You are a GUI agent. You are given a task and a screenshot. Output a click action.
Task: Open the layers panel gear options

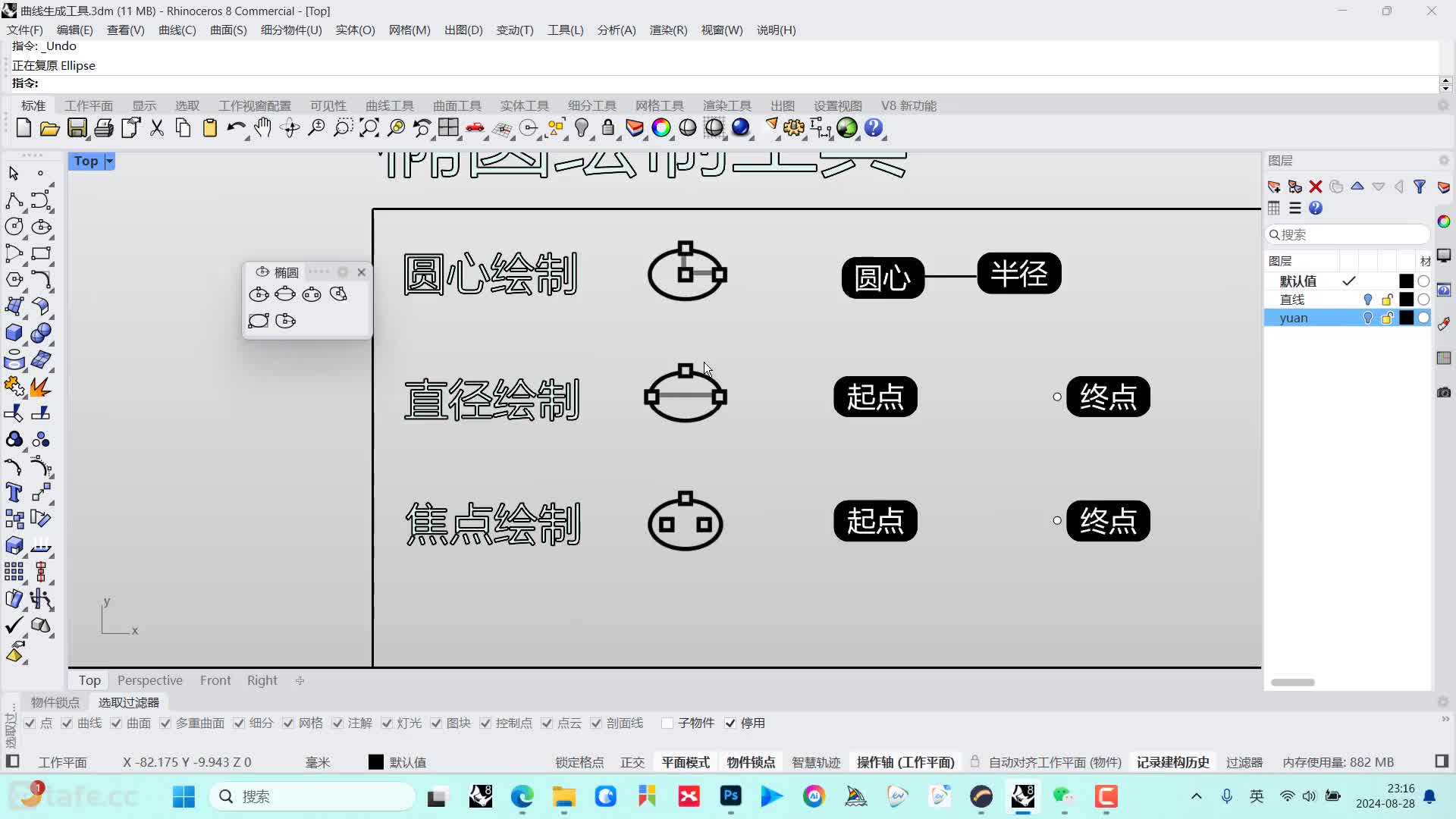tap(1444, 161)
